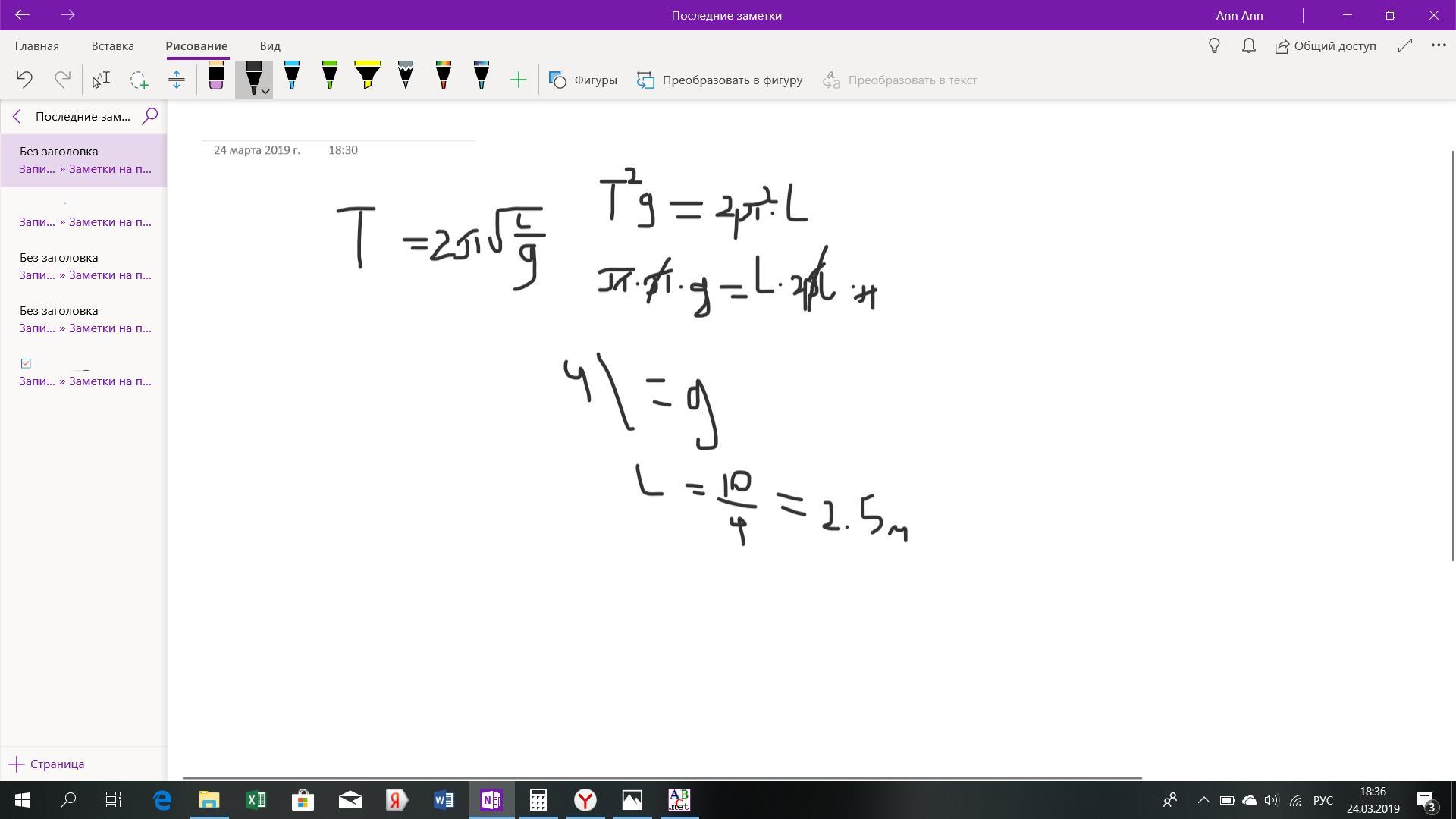
Task: Go back from the recent notes list
Action: click(17, 116)
